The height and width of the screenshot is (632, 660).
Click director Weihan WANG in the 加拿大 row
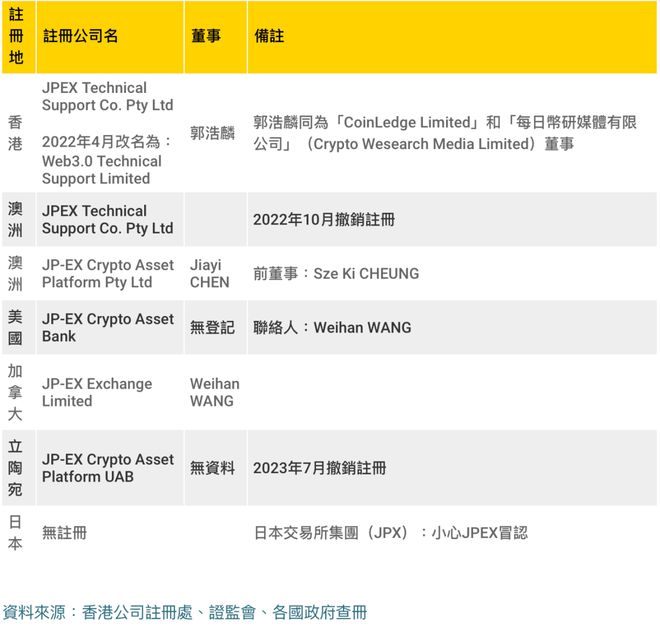coord(215,392)
